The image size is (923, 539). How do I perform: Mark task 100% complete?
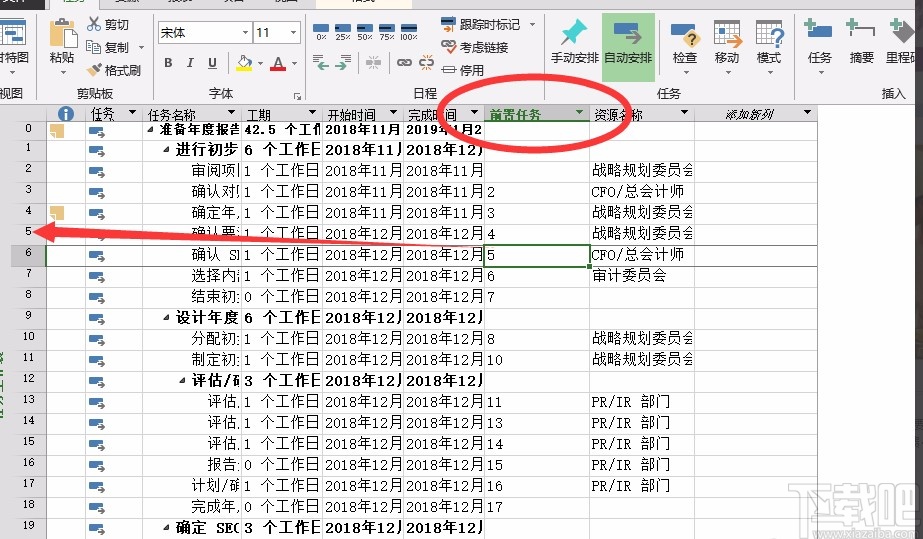(x=409, y=32)
